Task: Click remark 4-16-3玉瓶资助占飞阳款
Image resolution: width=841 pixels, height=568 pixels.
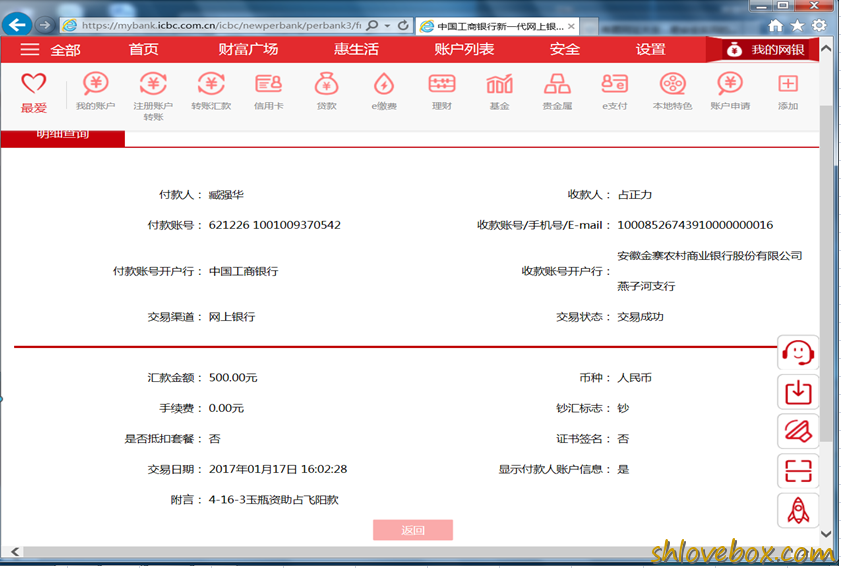Action: pos(274,499)
